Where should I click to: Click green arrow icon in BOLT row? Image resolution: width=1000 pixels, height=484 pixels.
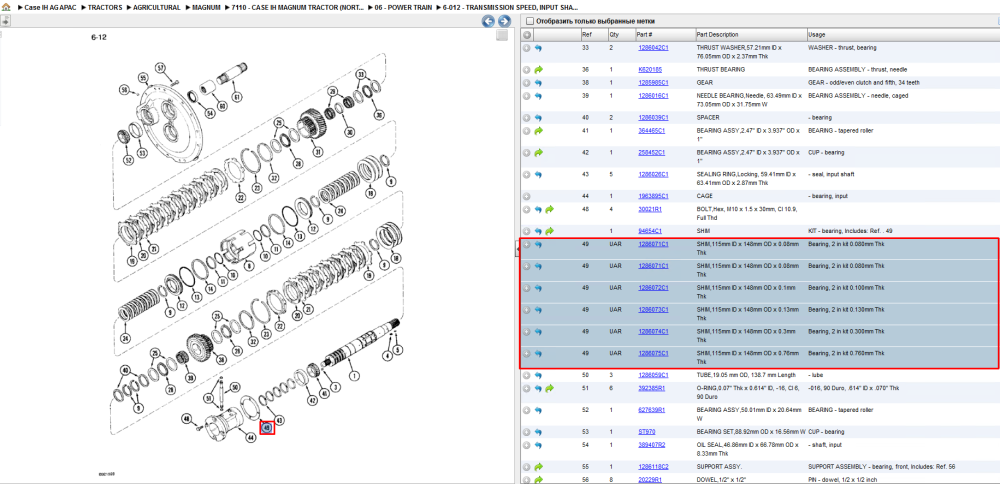tap(549, 209)
